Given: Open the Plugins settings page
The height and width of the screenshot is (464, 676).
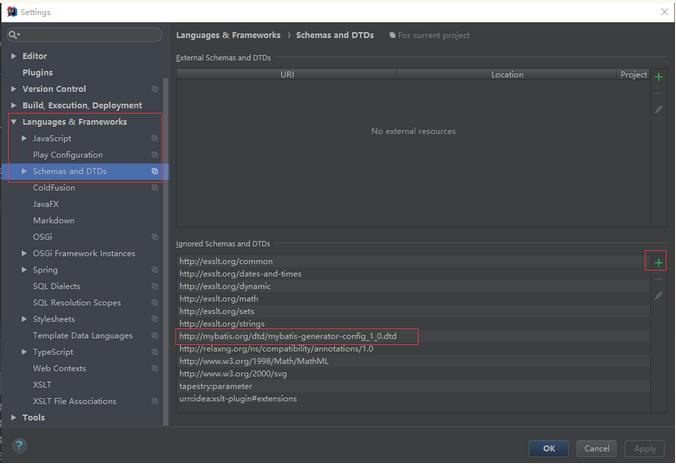Looking at the screenshot, I should pos(38,73).
